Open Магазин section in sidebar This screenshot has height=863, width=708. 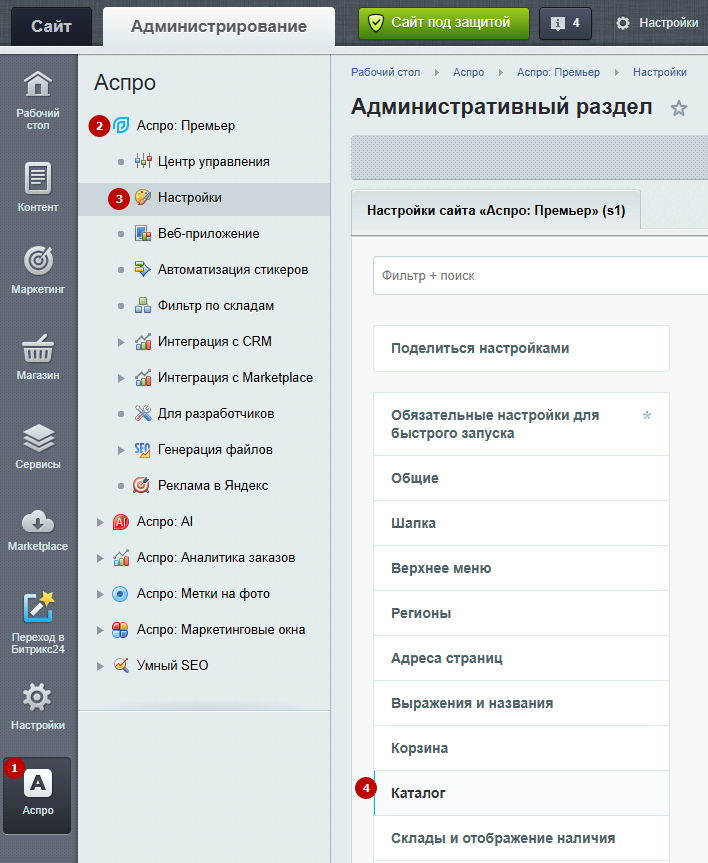pos(37,358)
